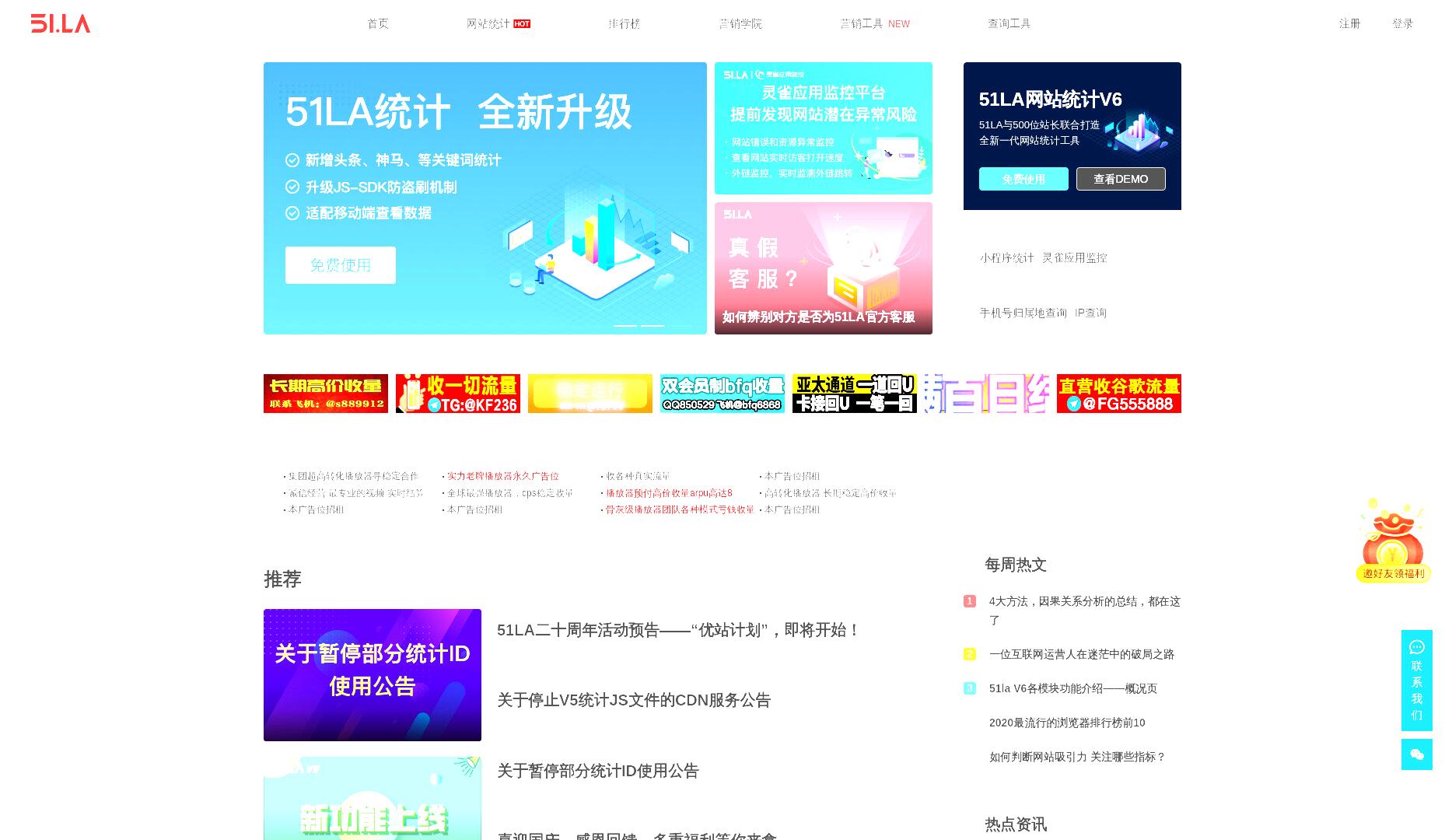The width and height of the screenshot is (1445, 840).
Task: Open the 手机号归属地查询 link
Action: pos(1023,313)
